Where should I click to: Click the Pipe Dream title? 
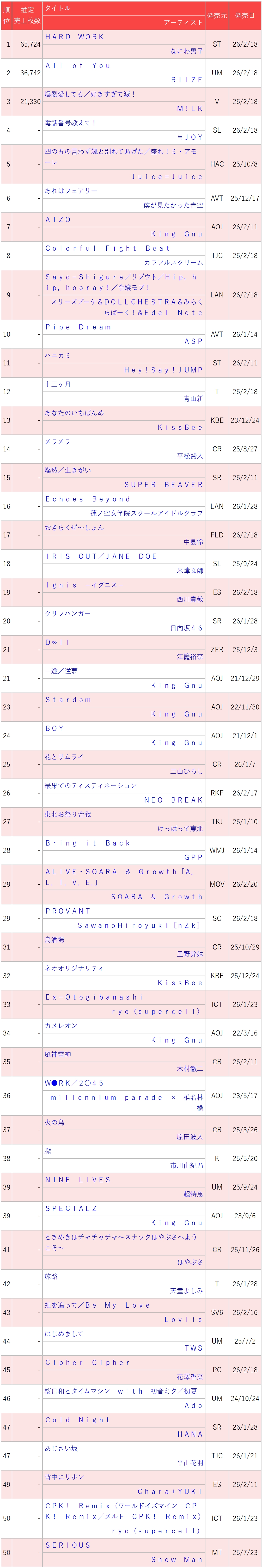pyautogui.click(x=78, y=327)
